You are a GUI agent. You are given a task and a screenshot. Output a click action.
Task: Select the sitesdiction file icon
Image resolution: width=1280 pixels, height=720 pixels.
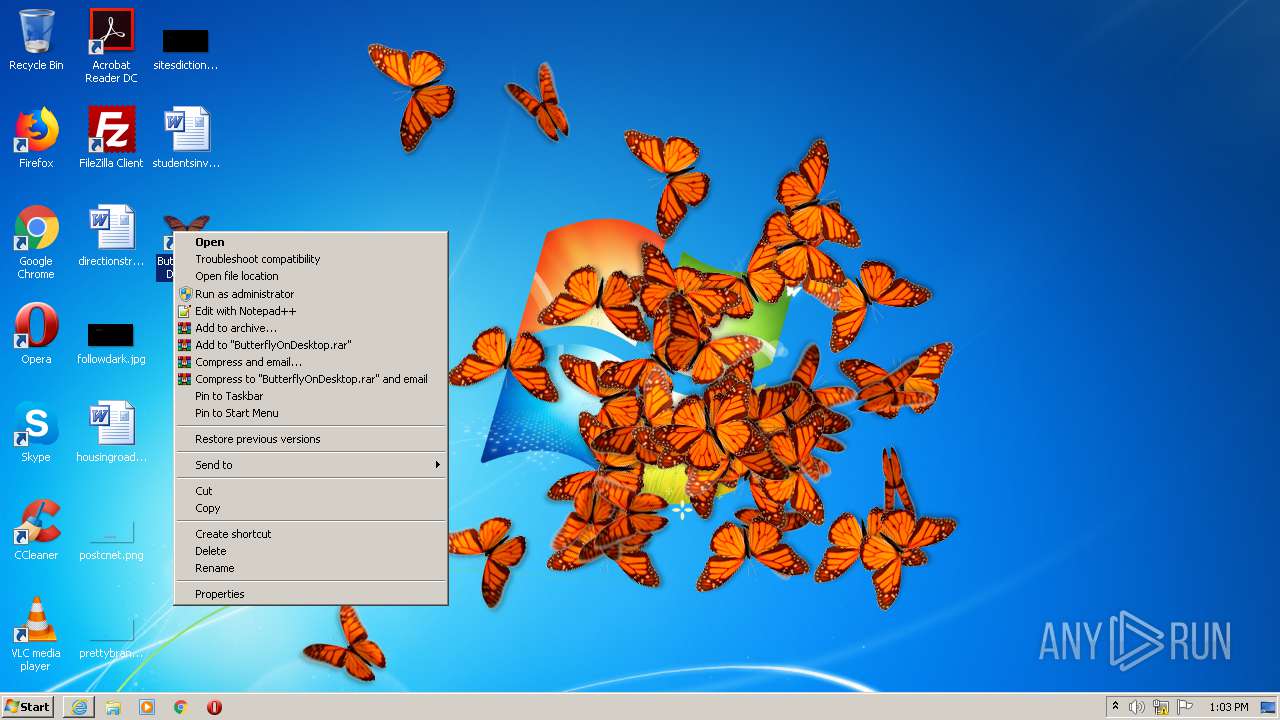pos(185,48)
